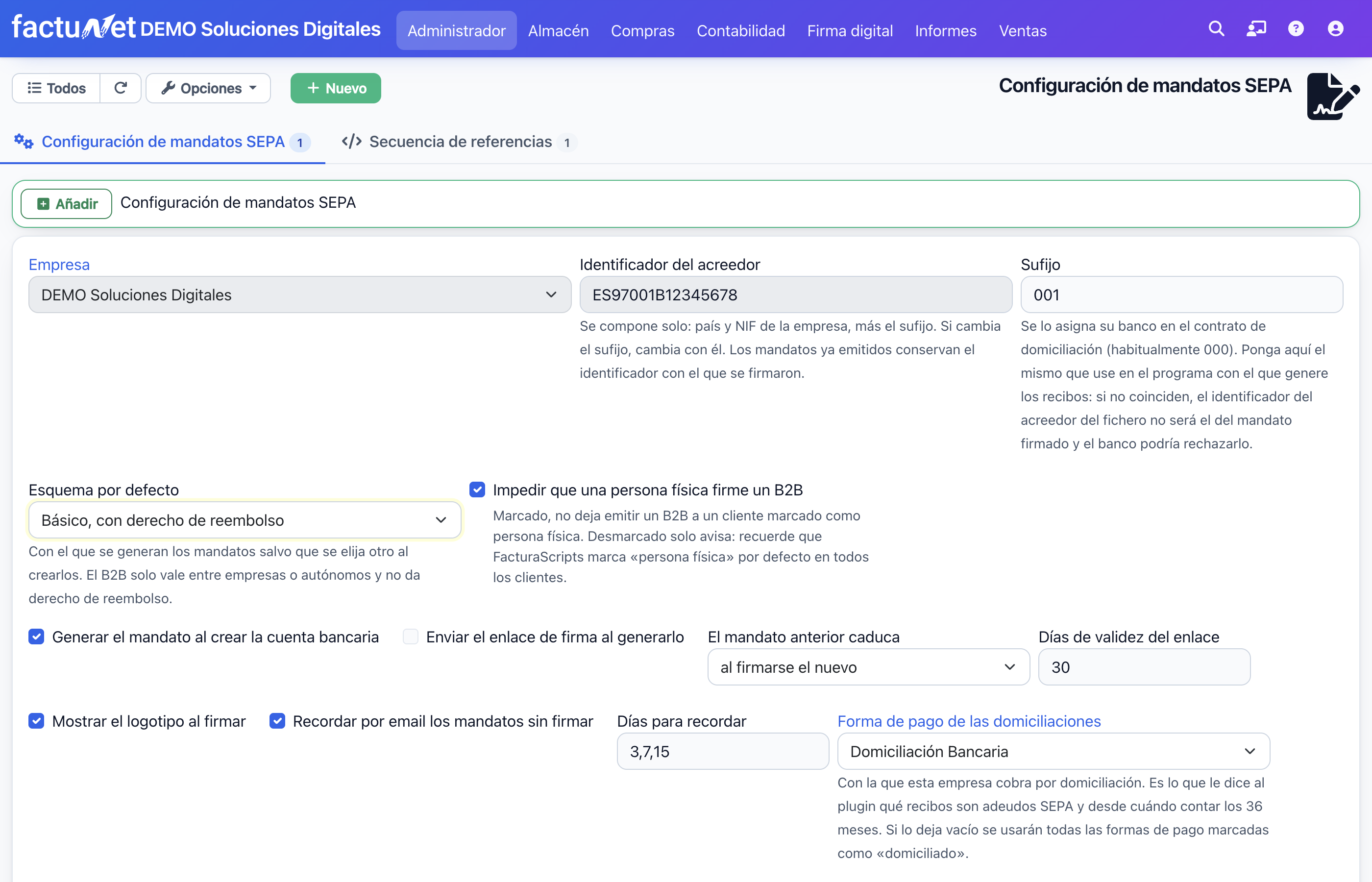Open Forma de pago de las domiciliaciones dropdown
The width and height of the screenshot is (1372, 882).
1053,751
